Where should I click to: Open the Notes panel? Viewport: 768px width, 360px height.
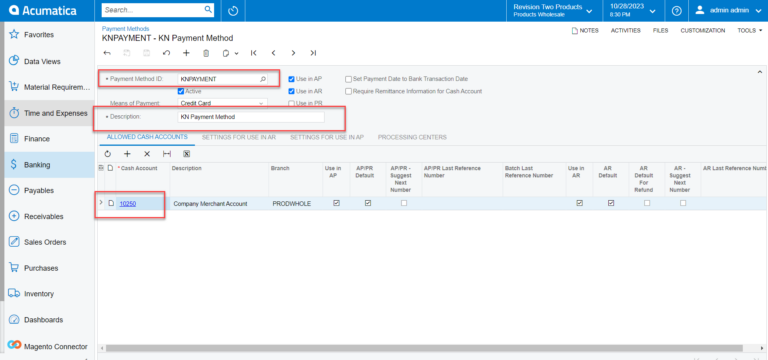coord(585,30)
